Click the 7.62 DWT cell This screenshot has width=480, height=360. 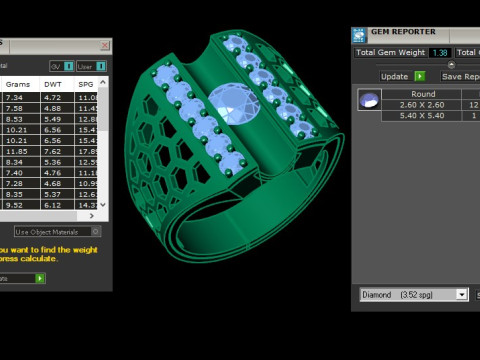[x=57, y=151]
